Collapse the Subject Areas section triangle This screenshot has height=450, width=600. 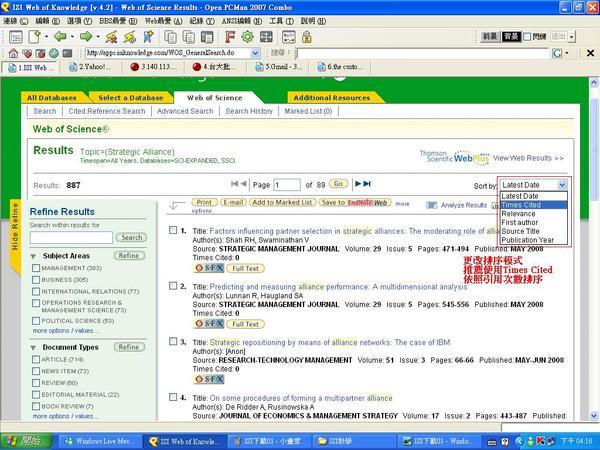click(x=33, y=256)
